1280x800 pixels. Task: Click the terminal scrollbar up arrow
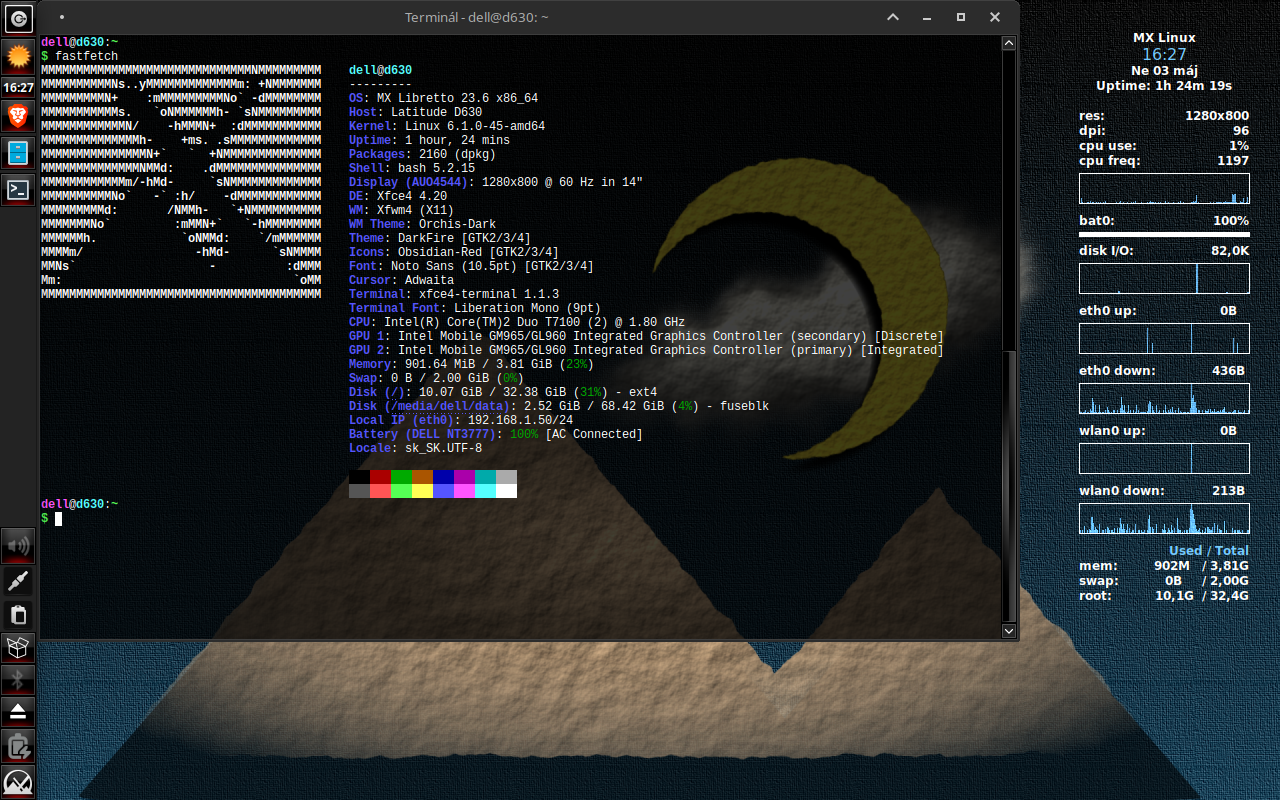coord(1009,43)
